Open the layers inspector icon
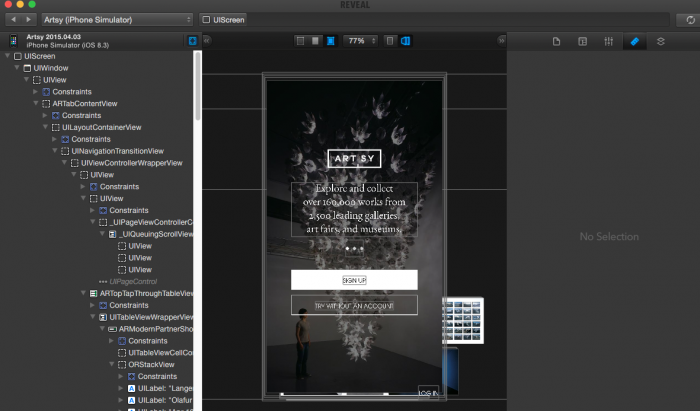Screen dimensions: 700x411 (660, 41)
